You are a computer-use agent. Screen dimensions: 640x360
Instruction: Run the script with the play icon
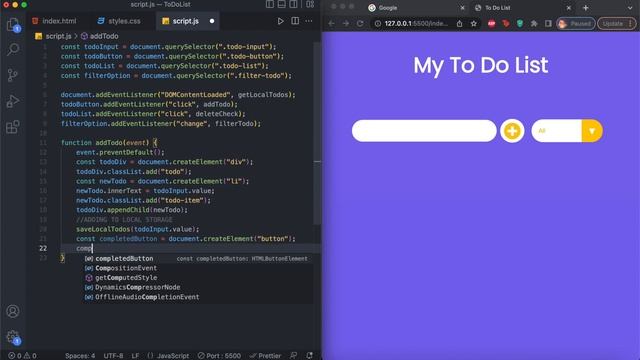(280, 21)
